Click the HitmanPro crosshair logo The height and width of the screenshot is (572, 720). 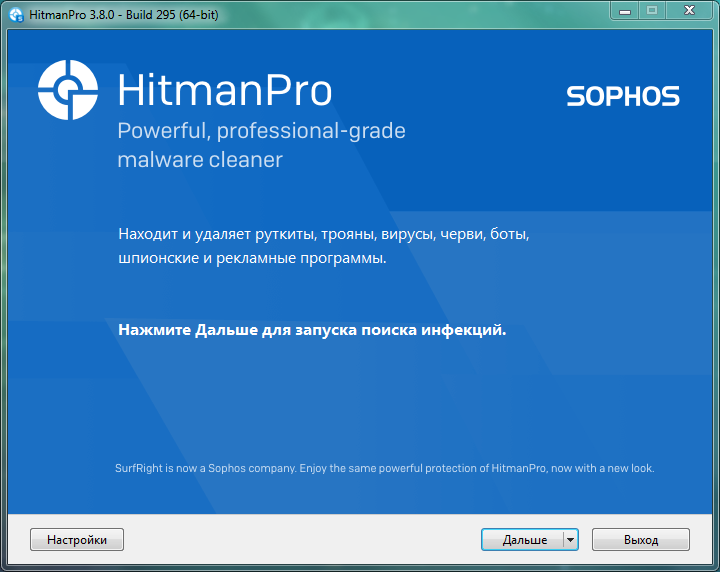tap(68, 90)
